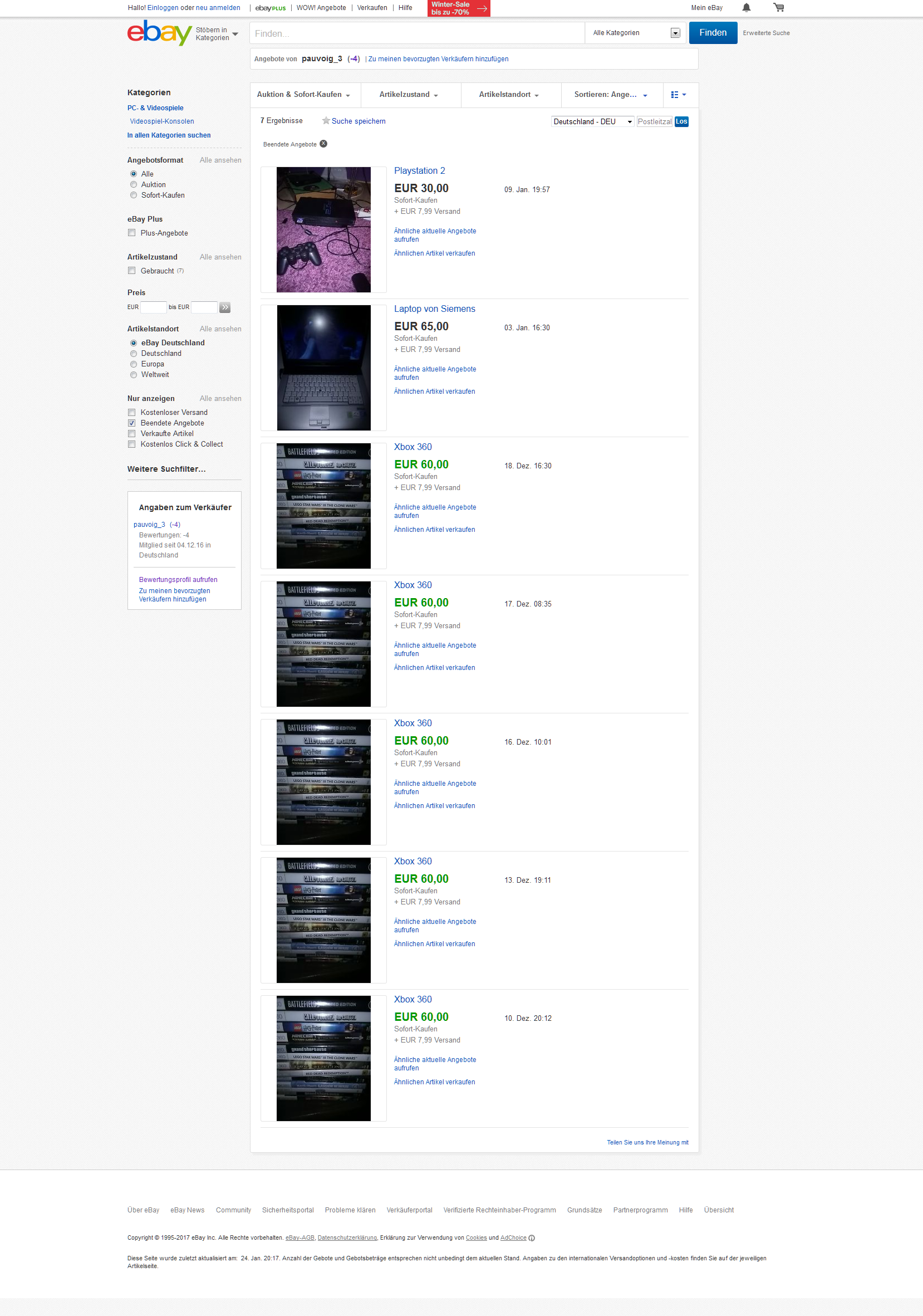Click the Einloggen link

click(163, 8)
